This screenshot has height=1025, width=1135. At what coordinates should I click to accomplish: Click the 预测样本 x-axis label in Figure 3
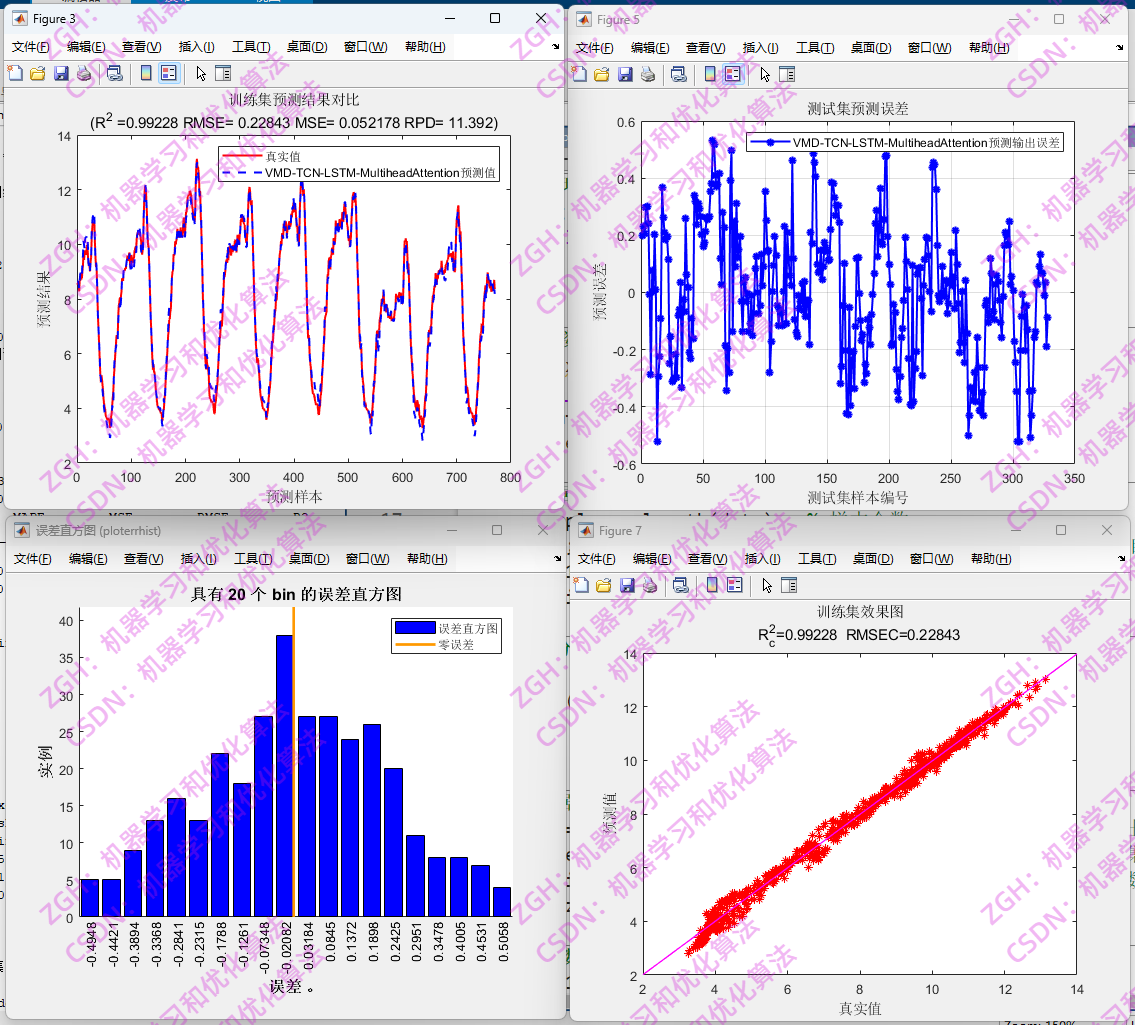[294, 497]
